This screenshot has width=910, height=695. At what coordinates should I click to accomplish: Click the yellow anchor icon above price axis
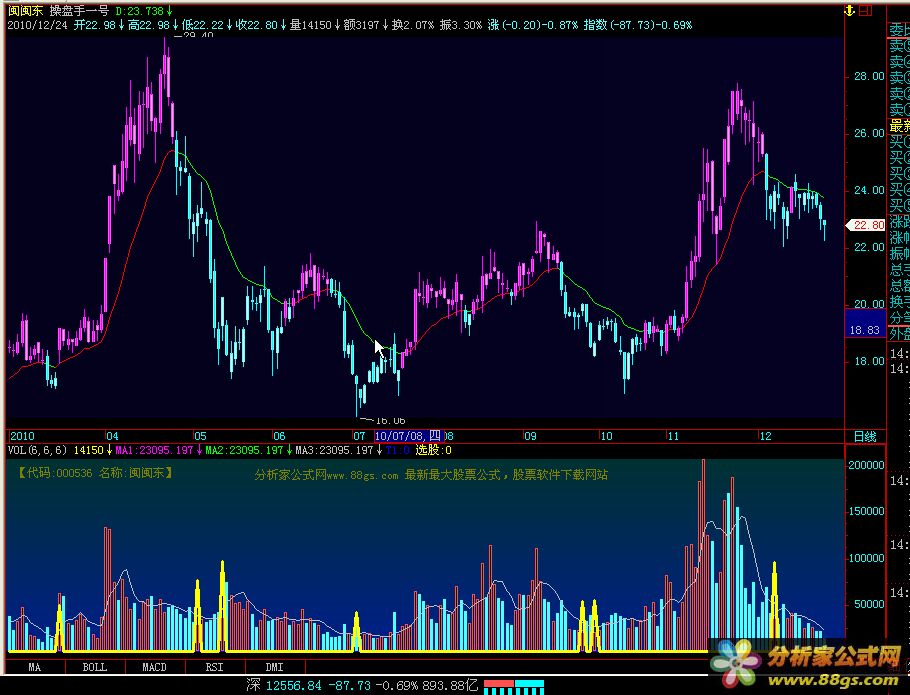[x=849, y=10]
